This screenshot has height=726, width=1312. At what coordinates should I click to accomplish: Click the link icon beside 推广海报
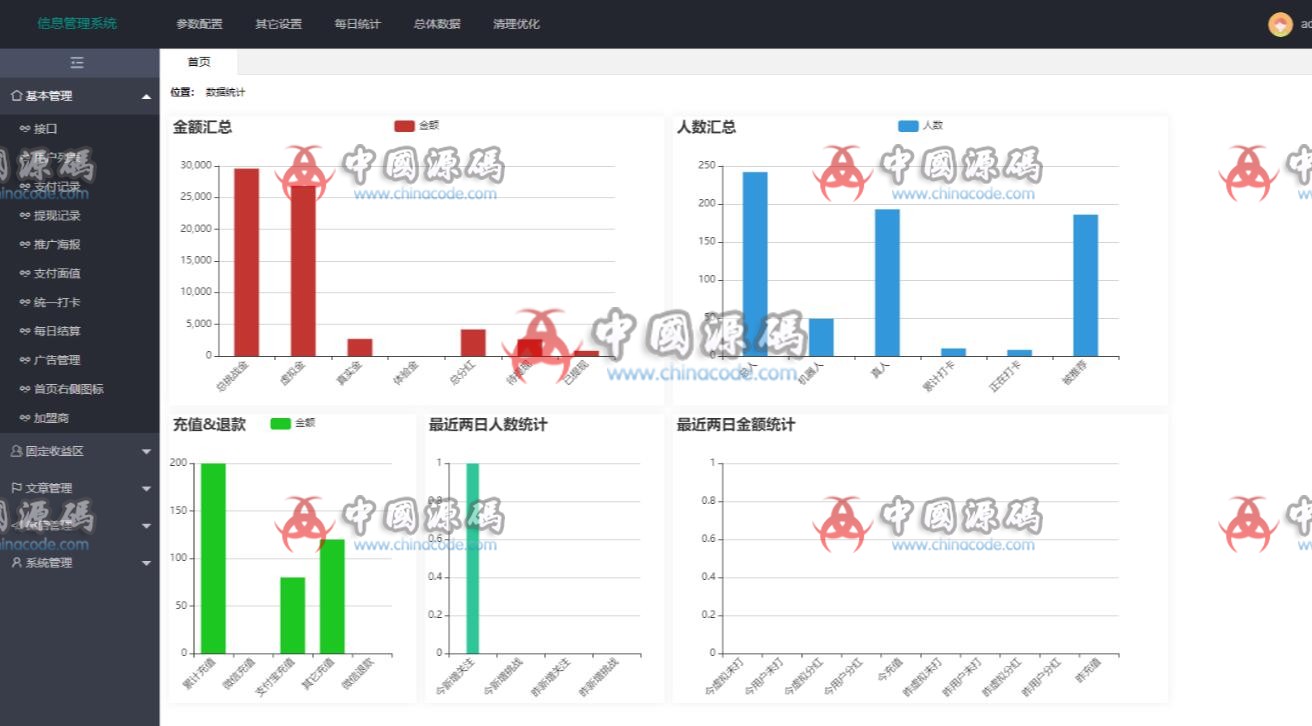point(25,245)
